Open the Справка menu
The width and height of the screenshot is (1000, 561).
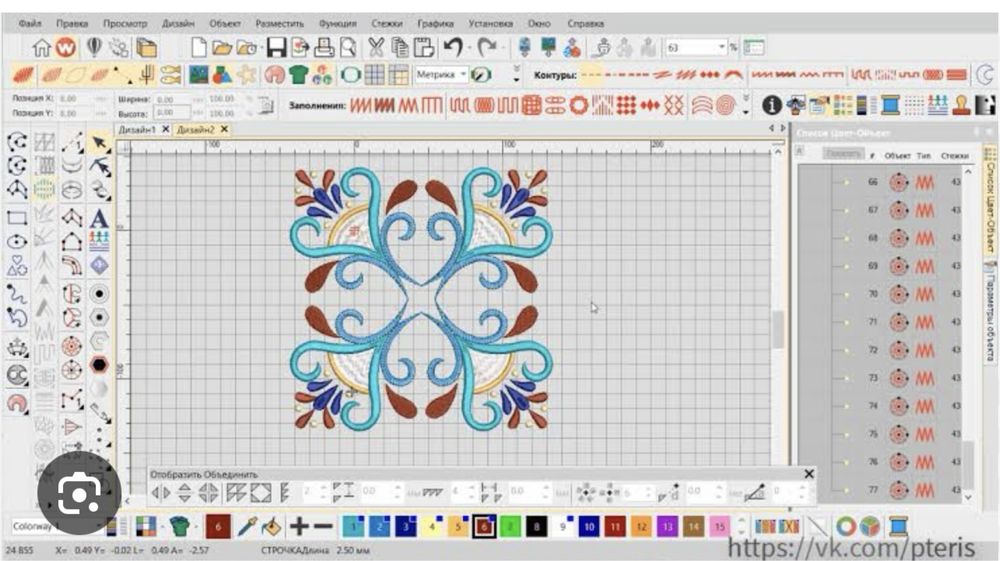pos(585,23)
